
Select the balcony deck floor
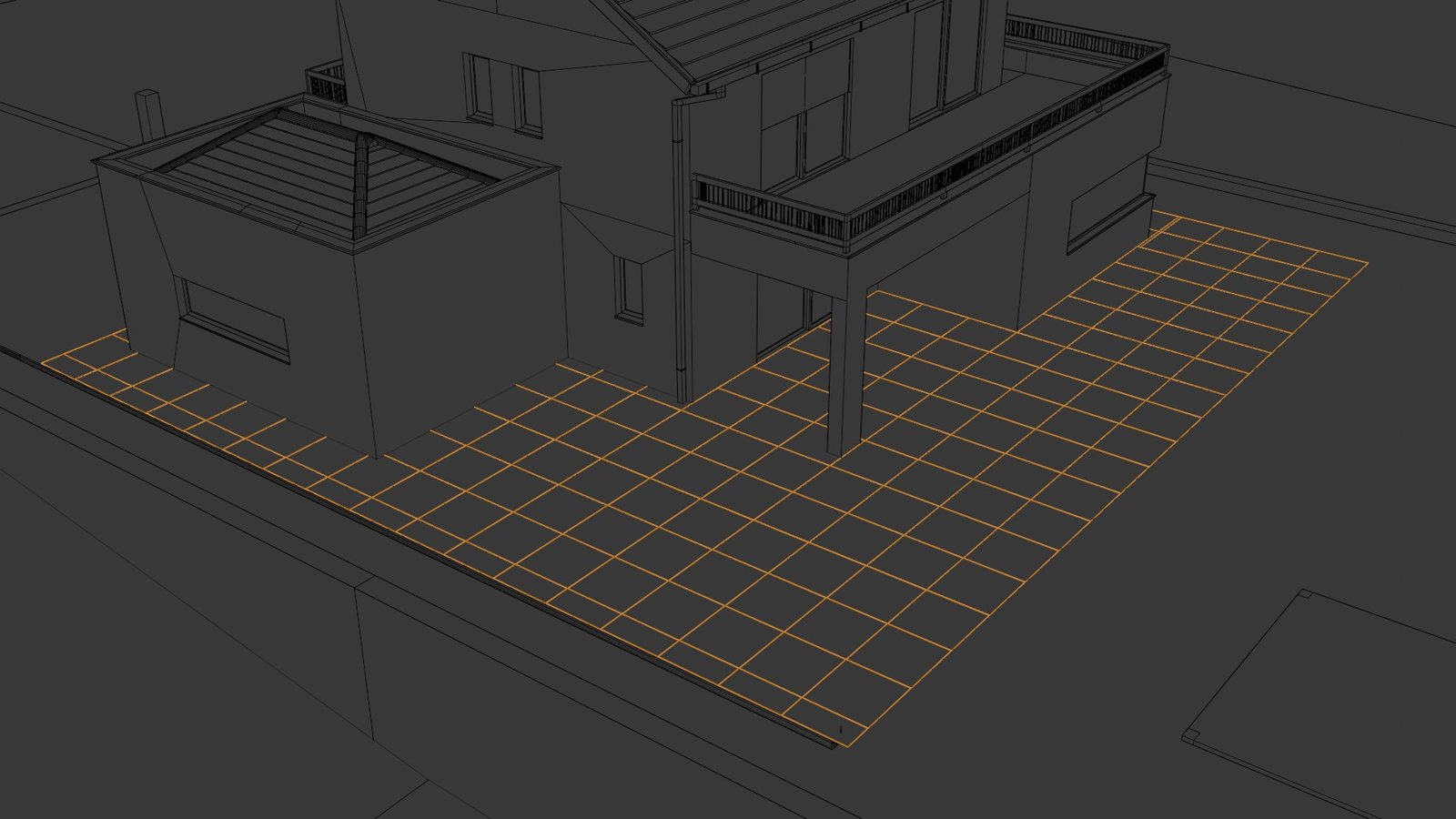tap(910, 155)
